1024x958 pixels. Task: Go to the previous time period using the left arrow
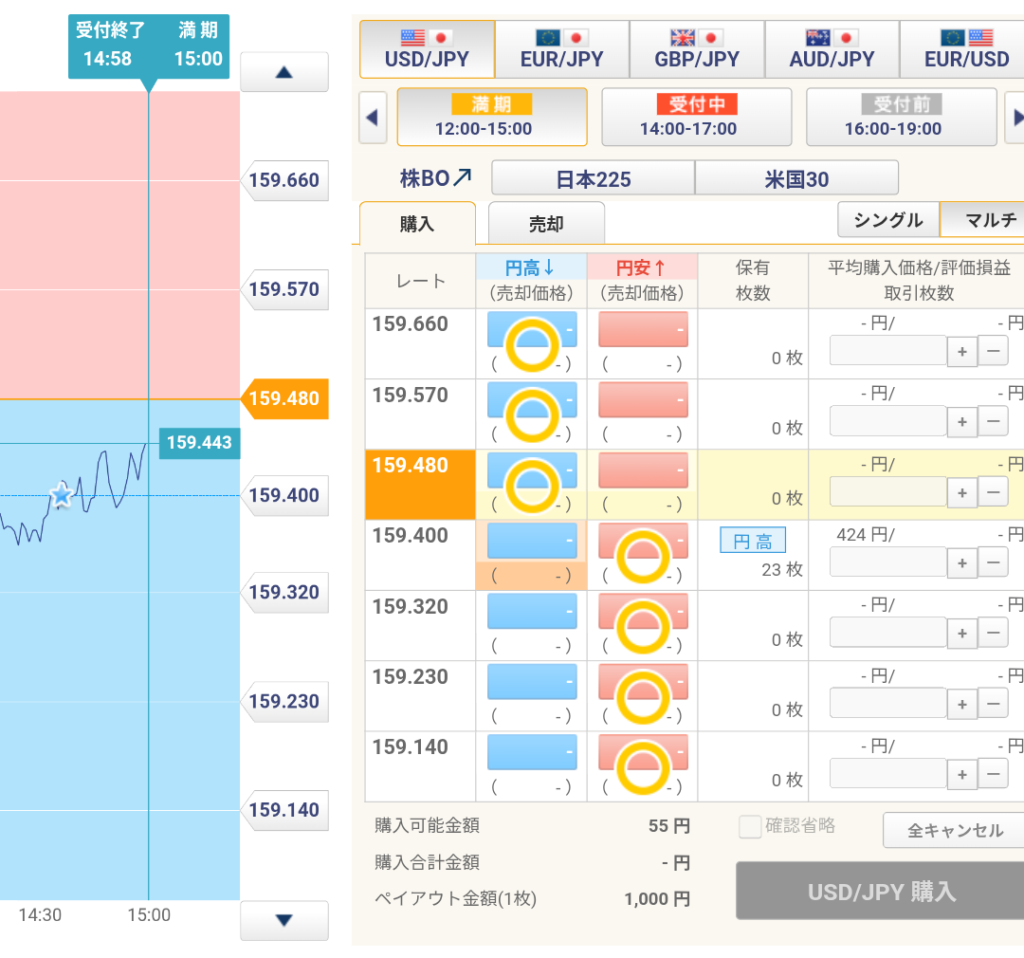click(x=373, y=117)
